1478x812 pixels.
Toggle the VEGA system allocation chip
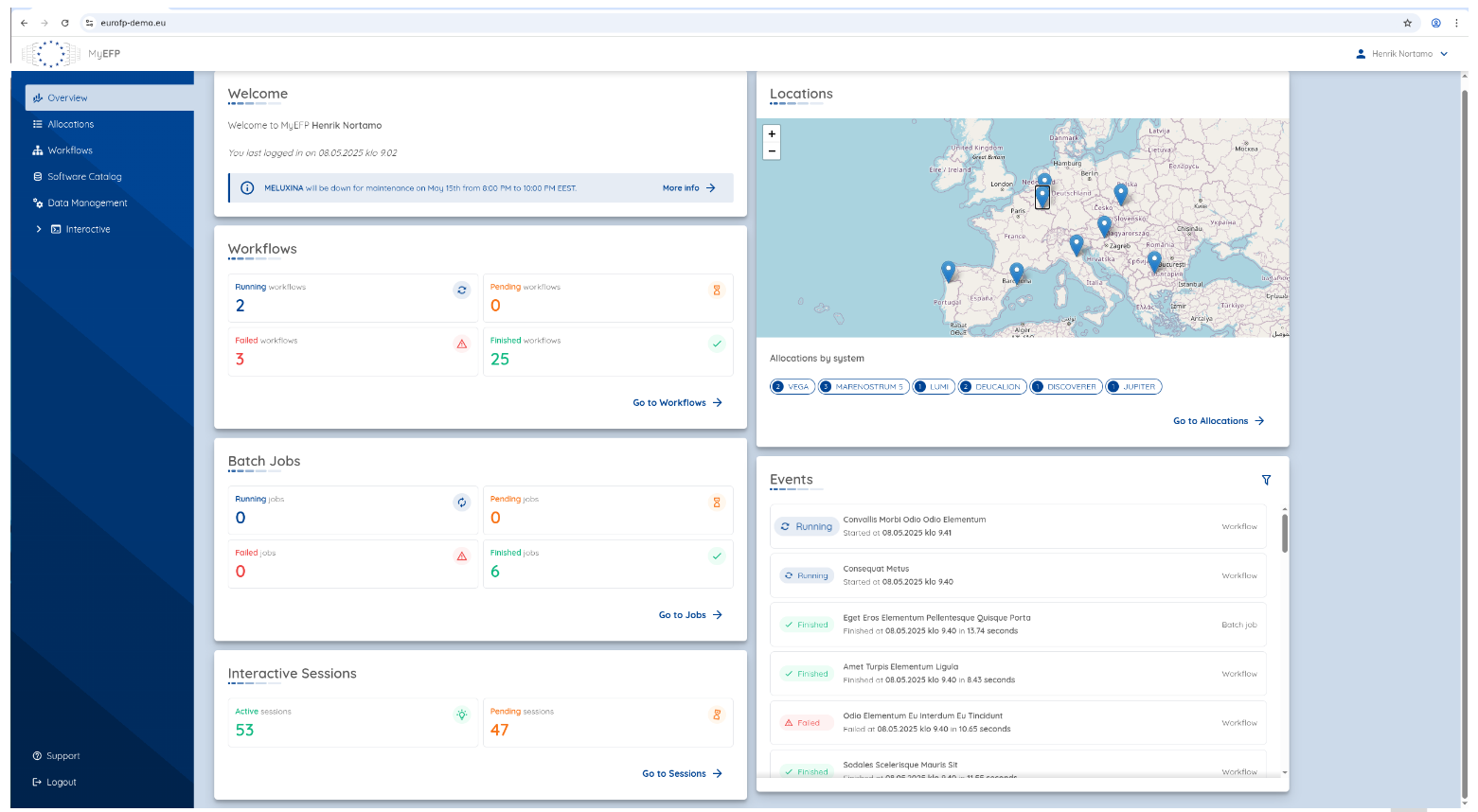click(x=792, y=387)
